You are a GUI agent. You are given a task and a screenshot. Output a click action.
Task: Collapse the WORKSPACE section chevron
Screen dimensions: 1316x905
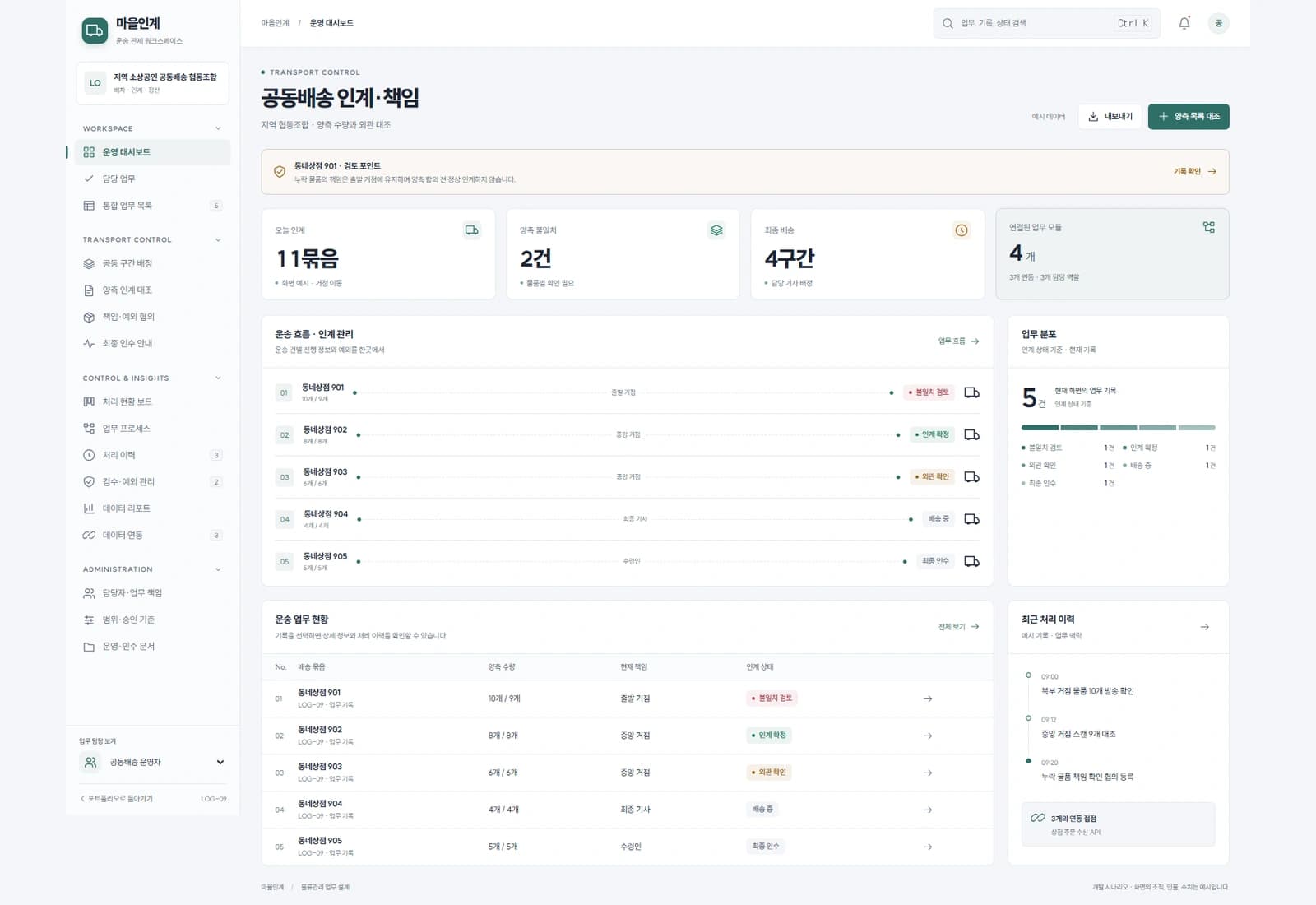pyautogui.click(x=218, y=128)
